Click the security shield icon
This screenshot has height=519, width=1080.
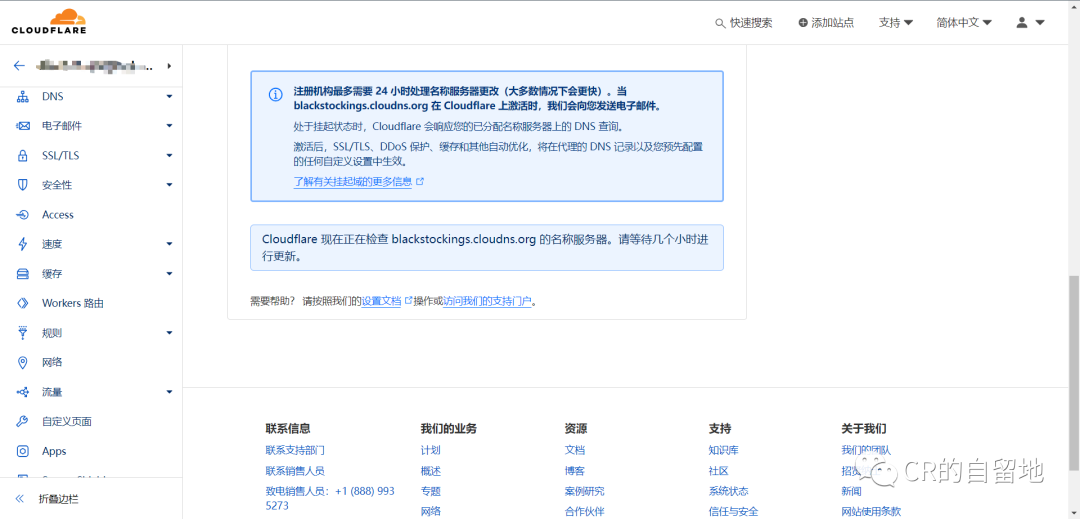point(23,185)
